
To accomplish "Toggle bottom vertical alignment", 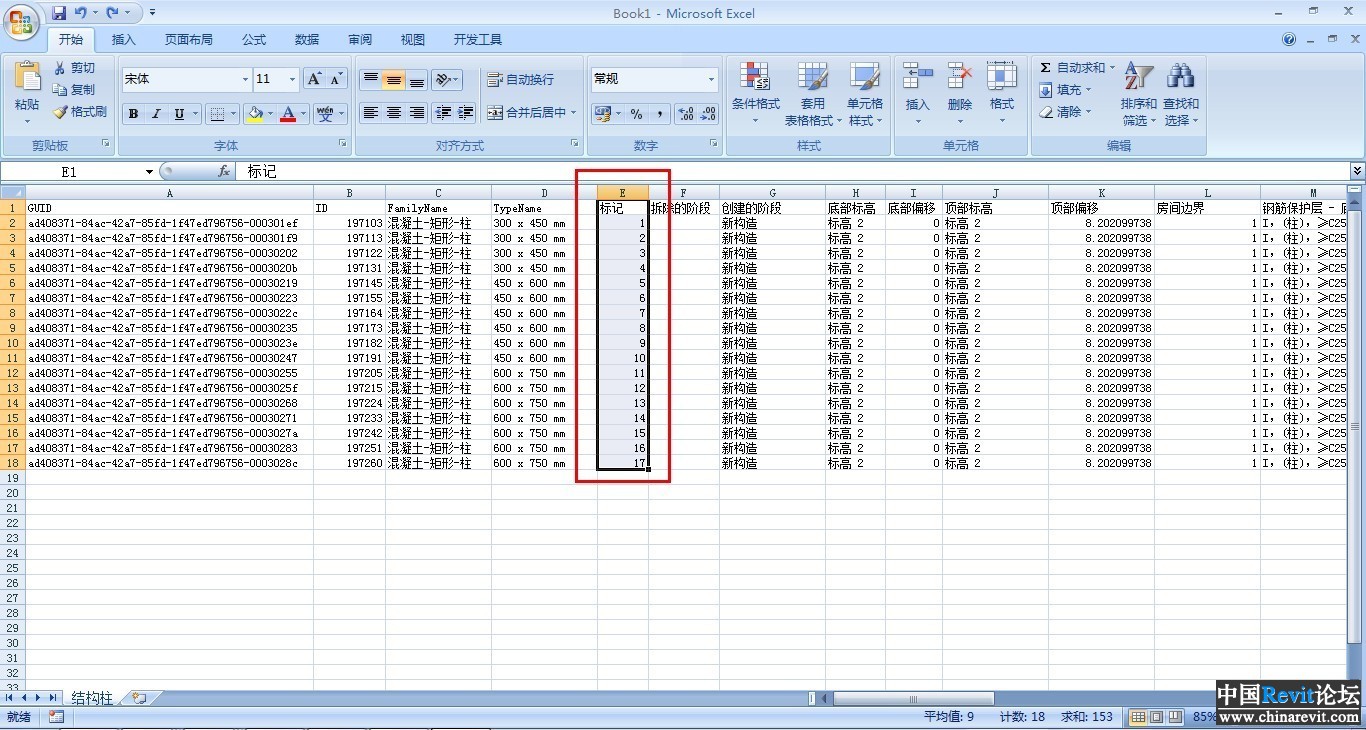I will click(417, 80).
